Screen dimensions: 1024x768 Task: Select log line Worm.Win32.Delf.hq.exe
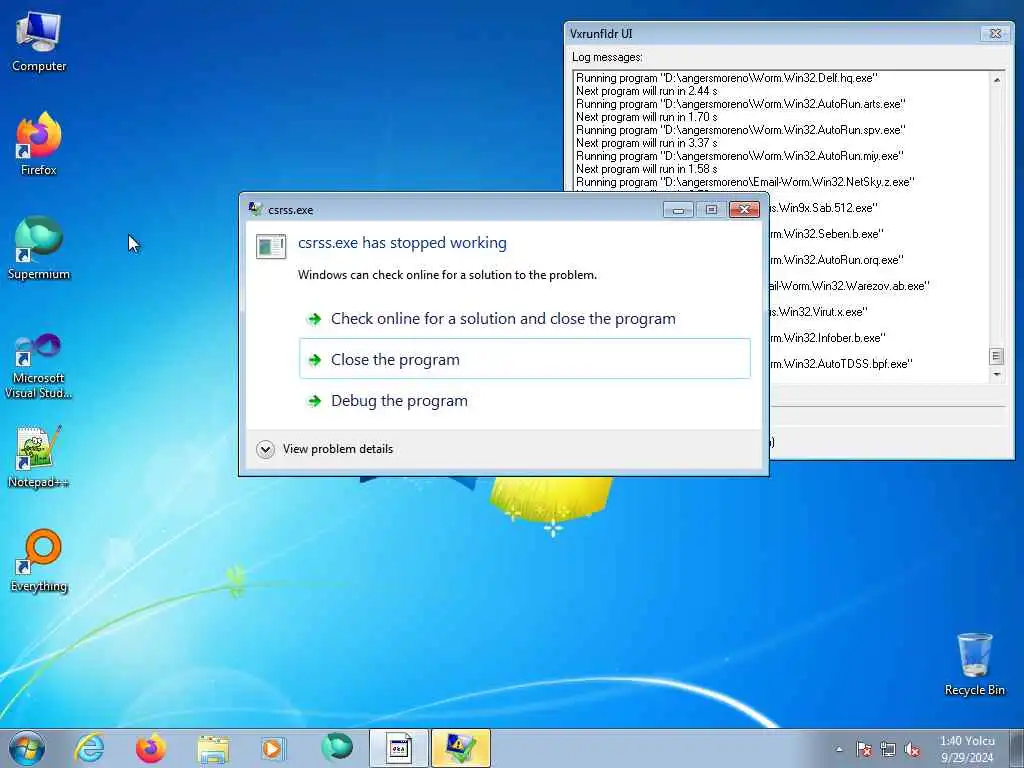click(726, 78)
